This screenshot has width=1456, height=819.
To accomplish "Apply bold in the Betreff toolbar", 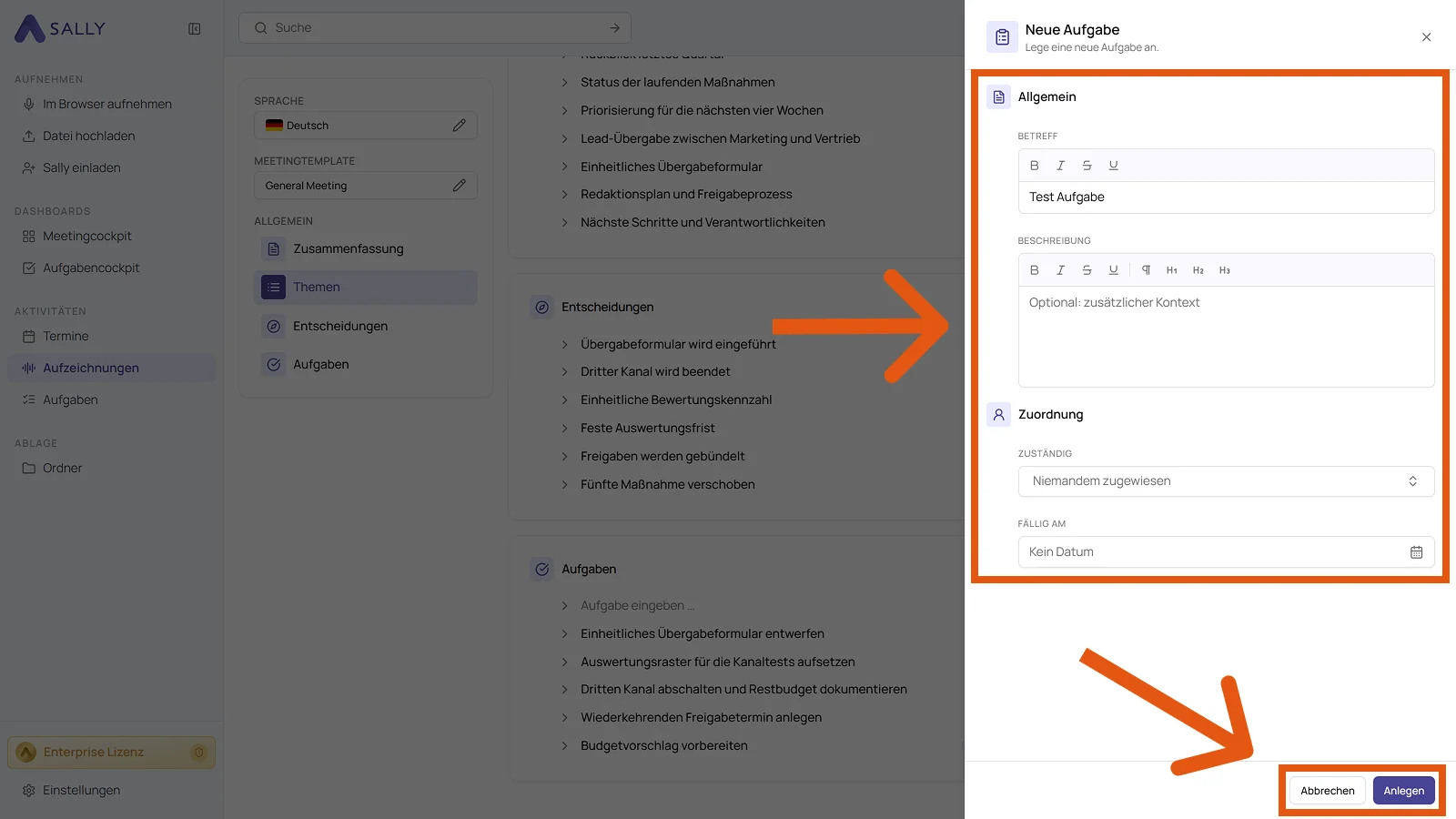I will point(1034,166).
